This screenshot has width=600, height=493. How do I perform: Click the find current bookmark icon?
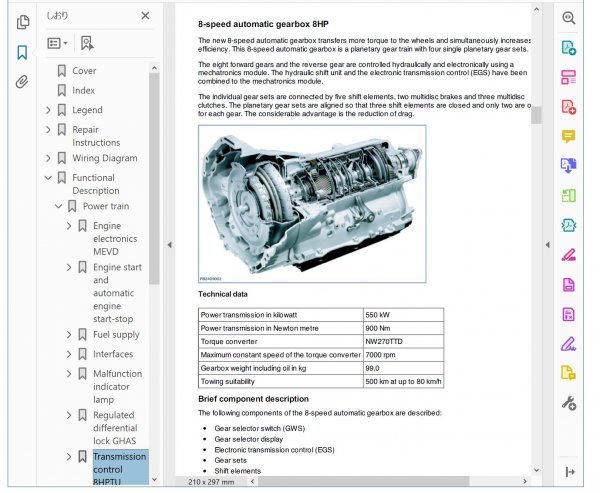click(x=87, y=43)
